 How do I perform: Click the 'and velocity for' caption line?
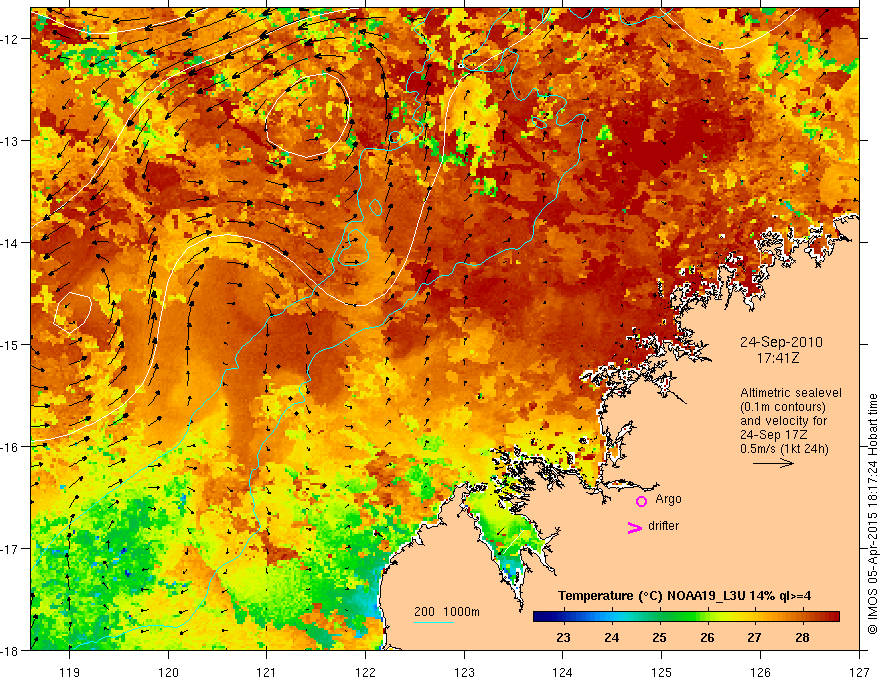click(783, 421)
